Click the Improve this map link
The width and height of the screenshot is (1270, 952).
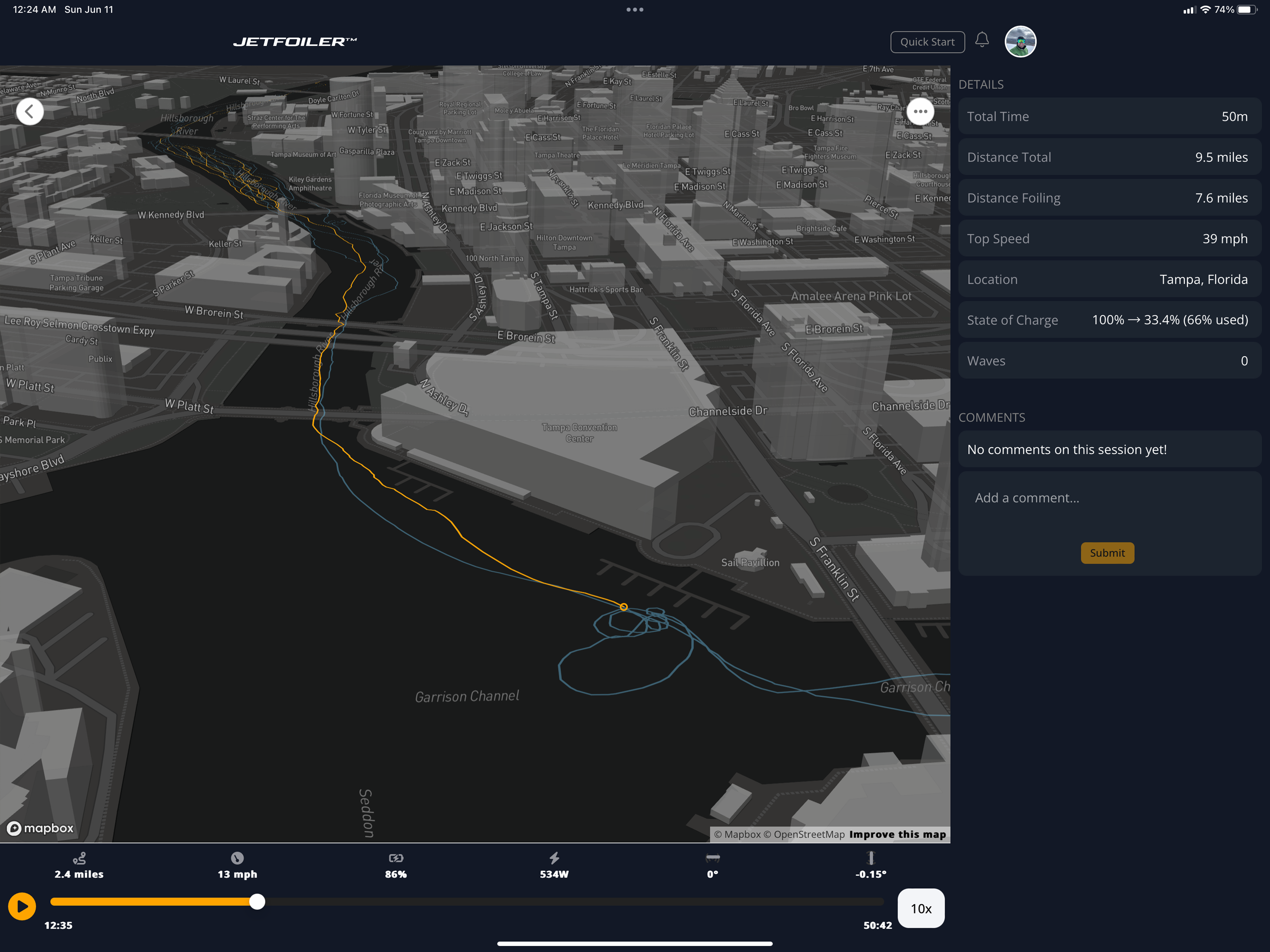[x=897, y=834]
